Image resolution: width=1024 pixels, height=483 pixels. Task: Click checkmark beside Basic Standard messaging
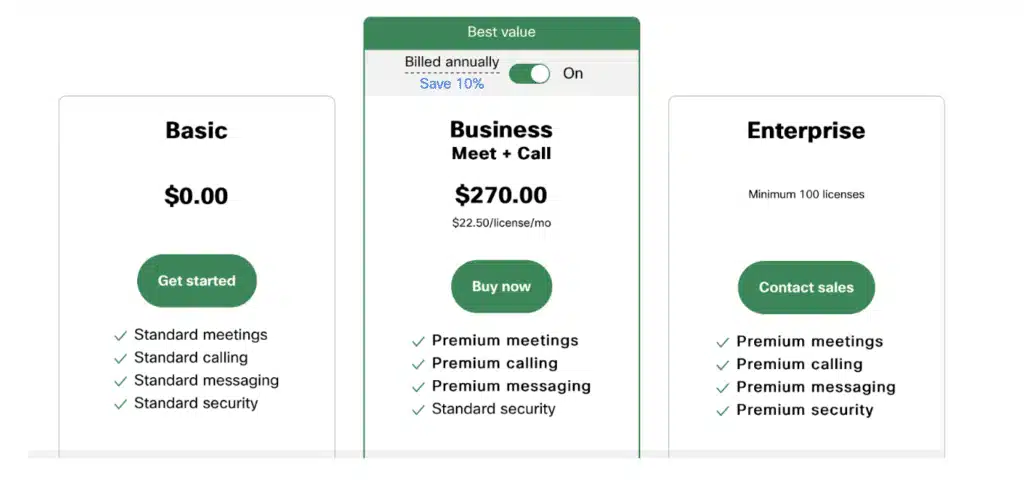coord(121,381)
